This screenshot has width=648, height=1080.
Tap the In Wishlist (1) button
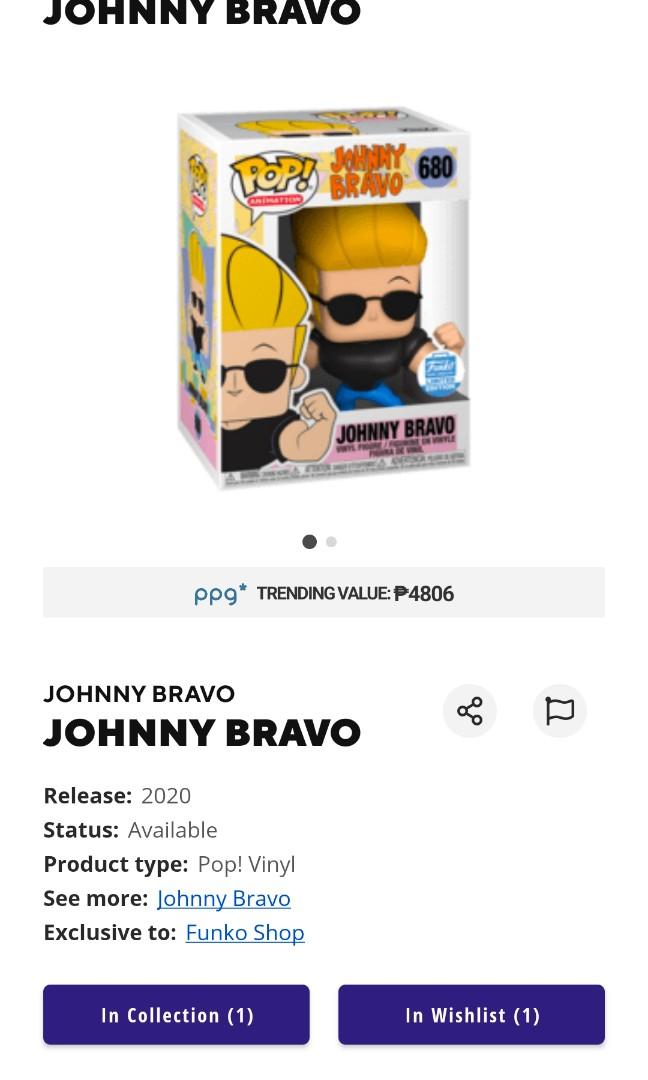point(472,1015)
